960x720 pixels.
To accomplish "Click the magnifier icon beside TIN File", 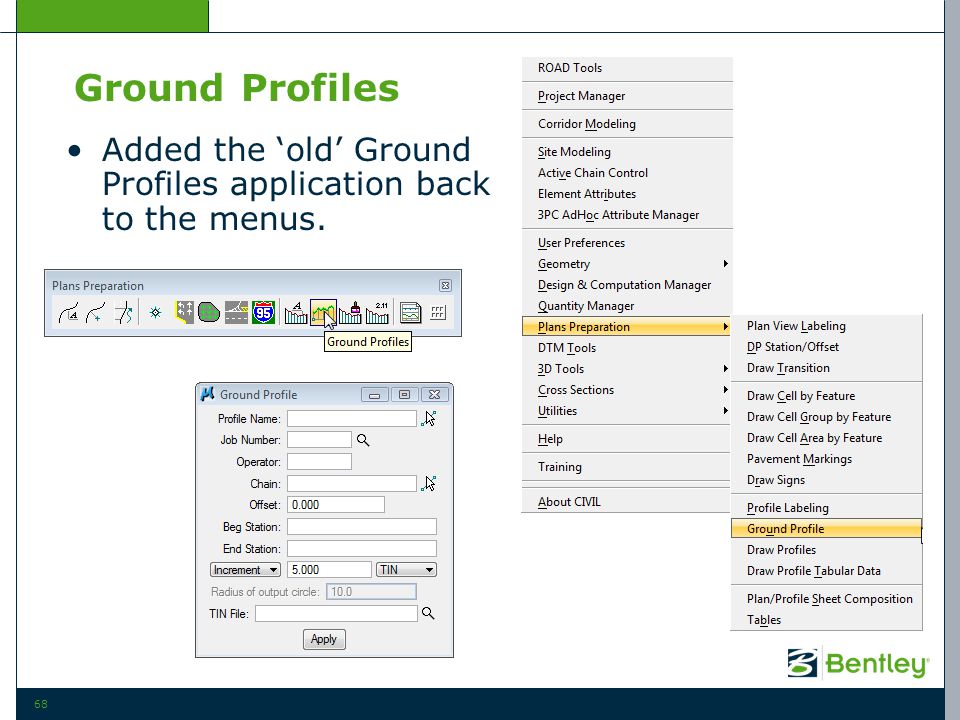I will (428, 613).
